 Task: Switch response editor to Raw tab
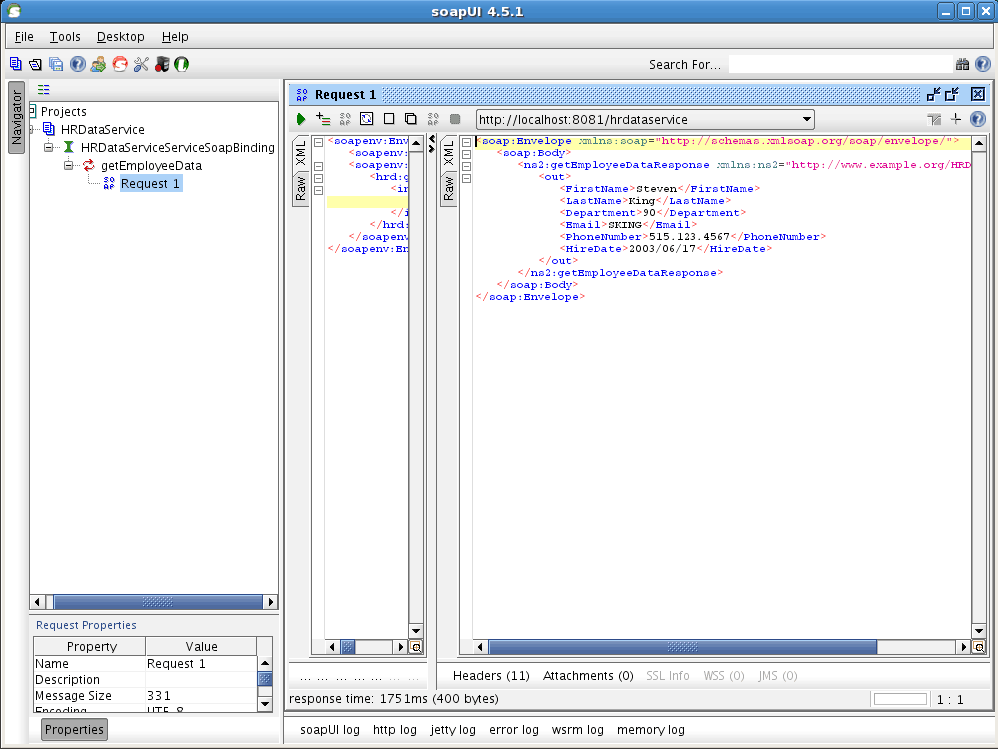pos(449,188)
